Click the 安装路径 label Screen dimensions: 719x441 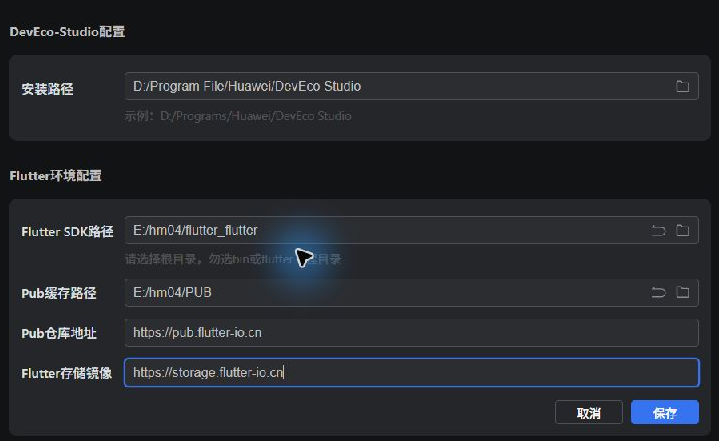47,89
